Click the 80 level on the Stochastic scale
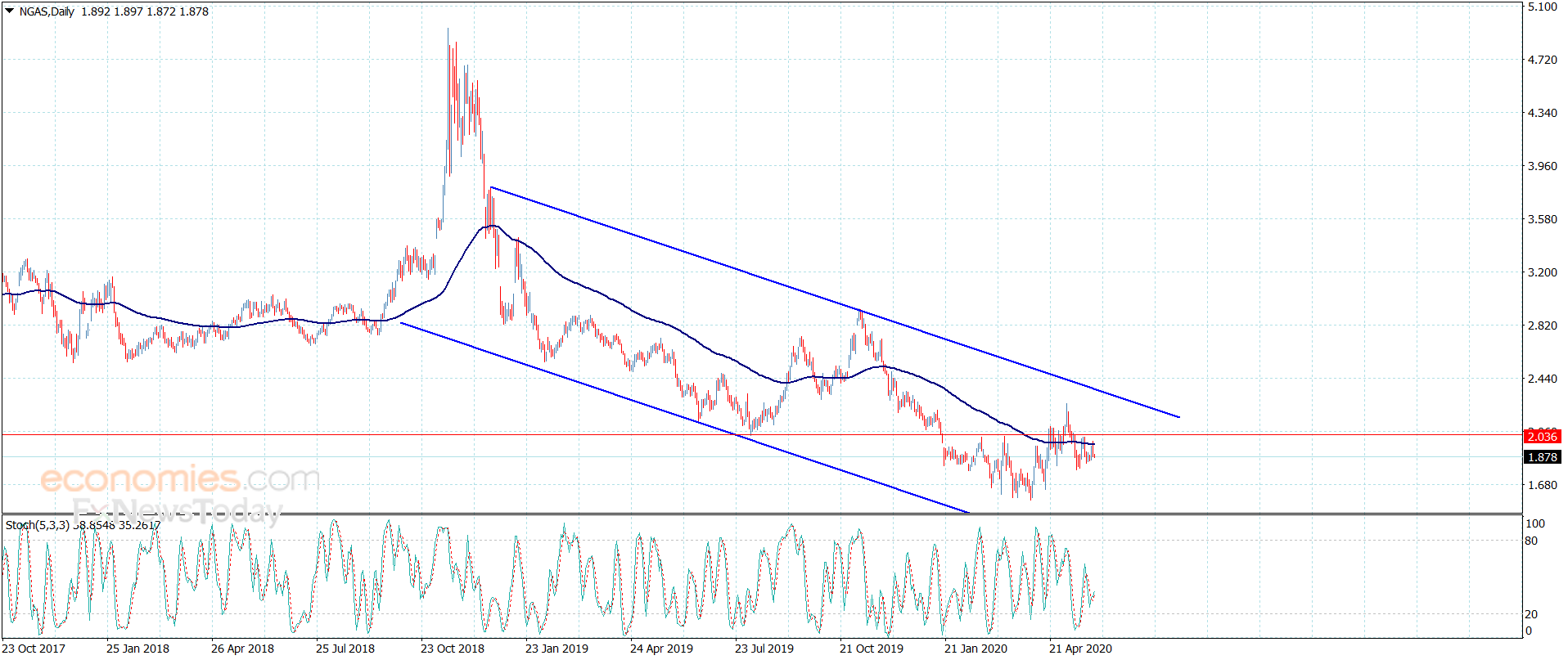This screenshot has height=660, width=1568. [1532, 541]
